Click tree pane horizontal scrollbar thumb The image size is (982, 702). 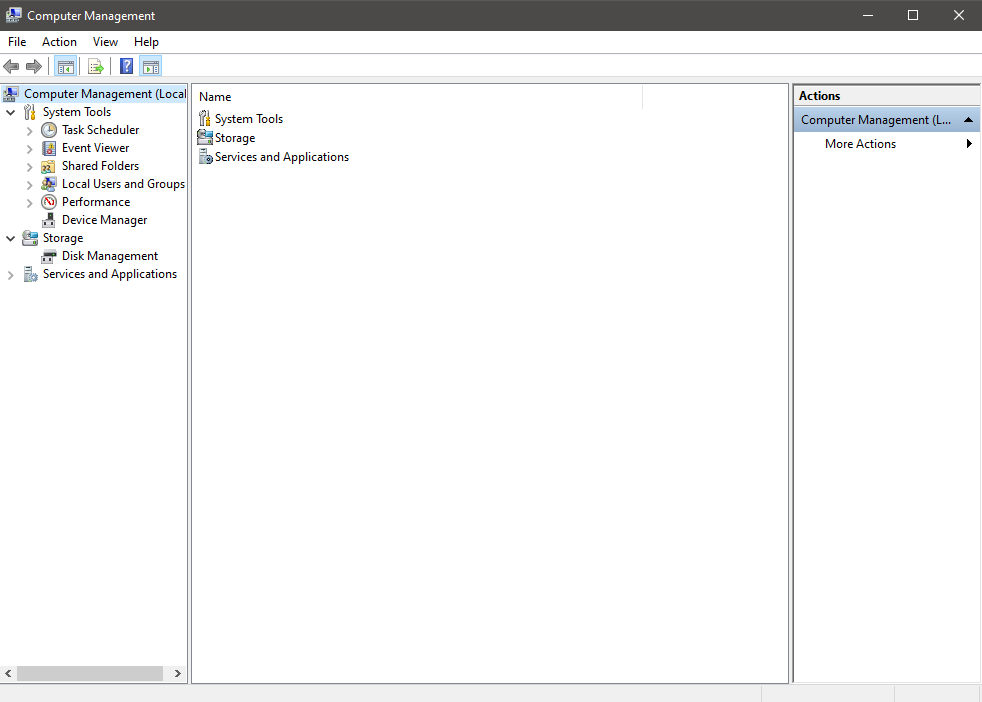pyautogui.click(x=90, y=674)
